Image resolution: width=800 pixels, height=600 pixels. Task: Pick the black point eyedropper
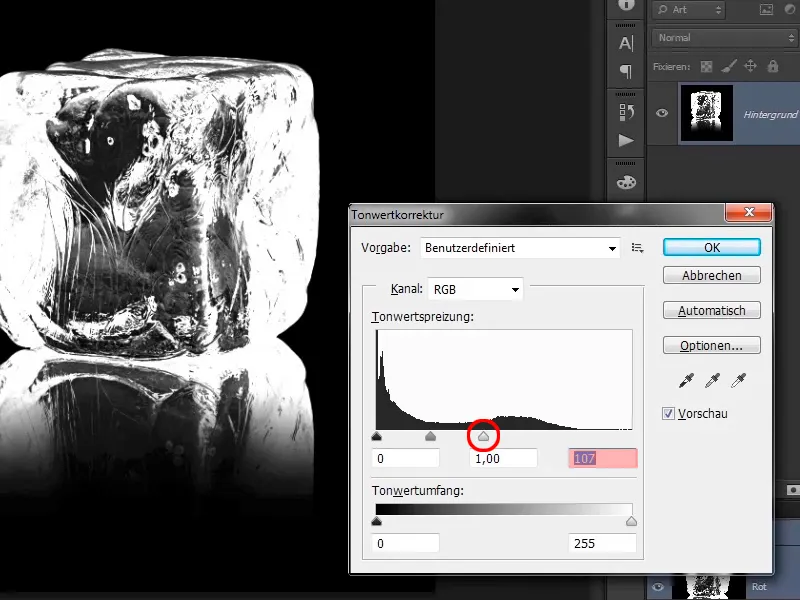pos(686,380)
